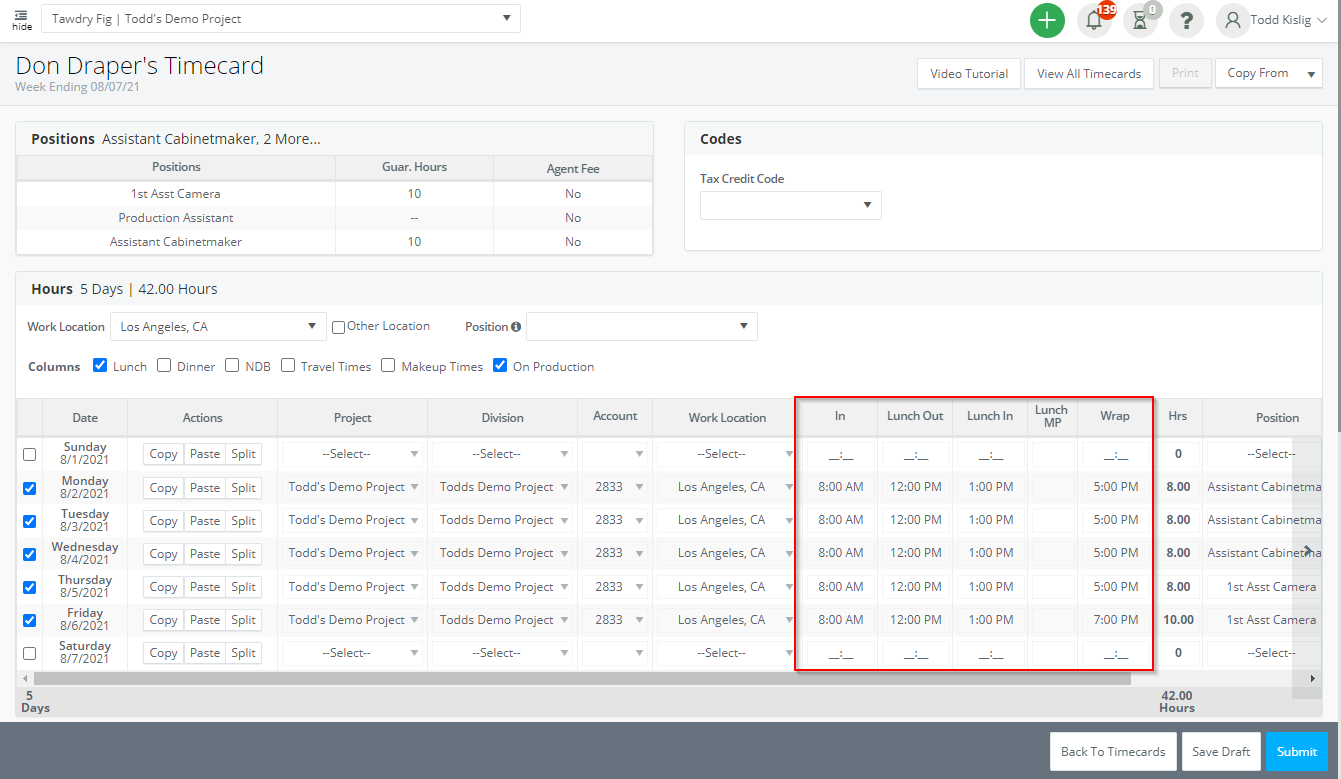
Task: Click the green plus button
Action: click(1047, 19)
